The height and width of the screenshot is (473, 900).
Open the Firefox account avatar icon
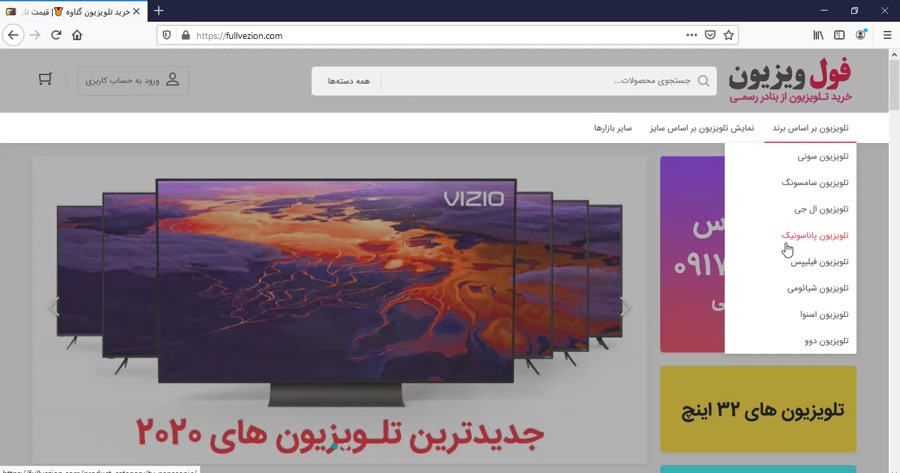coord(860,35)
